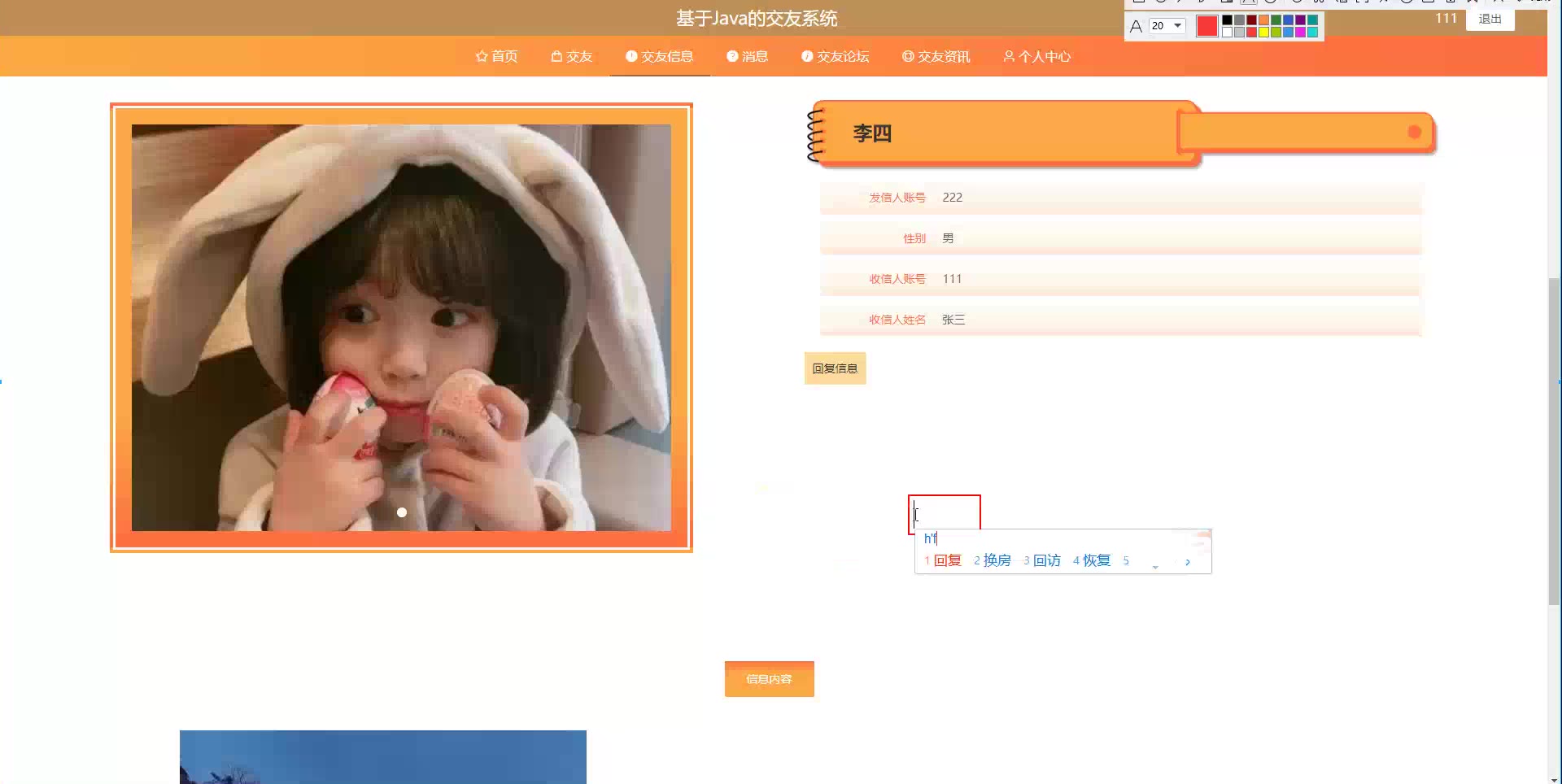Click the 回复信息 reply button
1562x784 pixels.
click(x=835, y=368)
